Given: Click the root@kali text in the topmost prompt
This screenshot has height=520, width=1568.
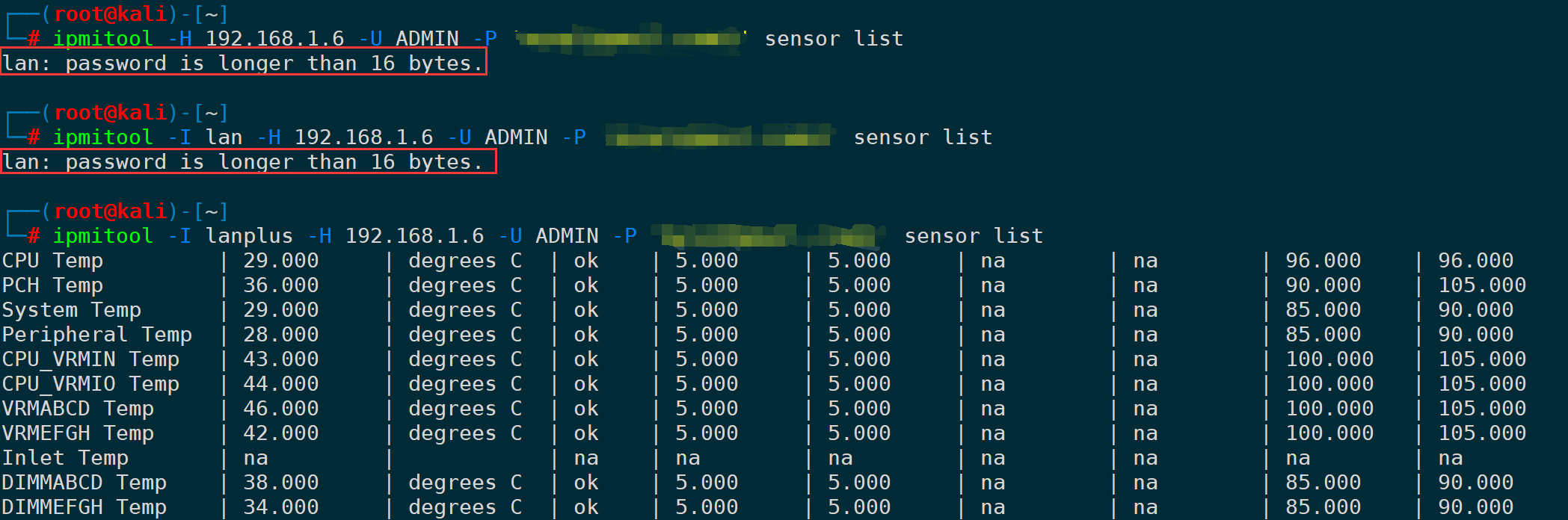Looking at the screenshot, I should click(111, 14).
